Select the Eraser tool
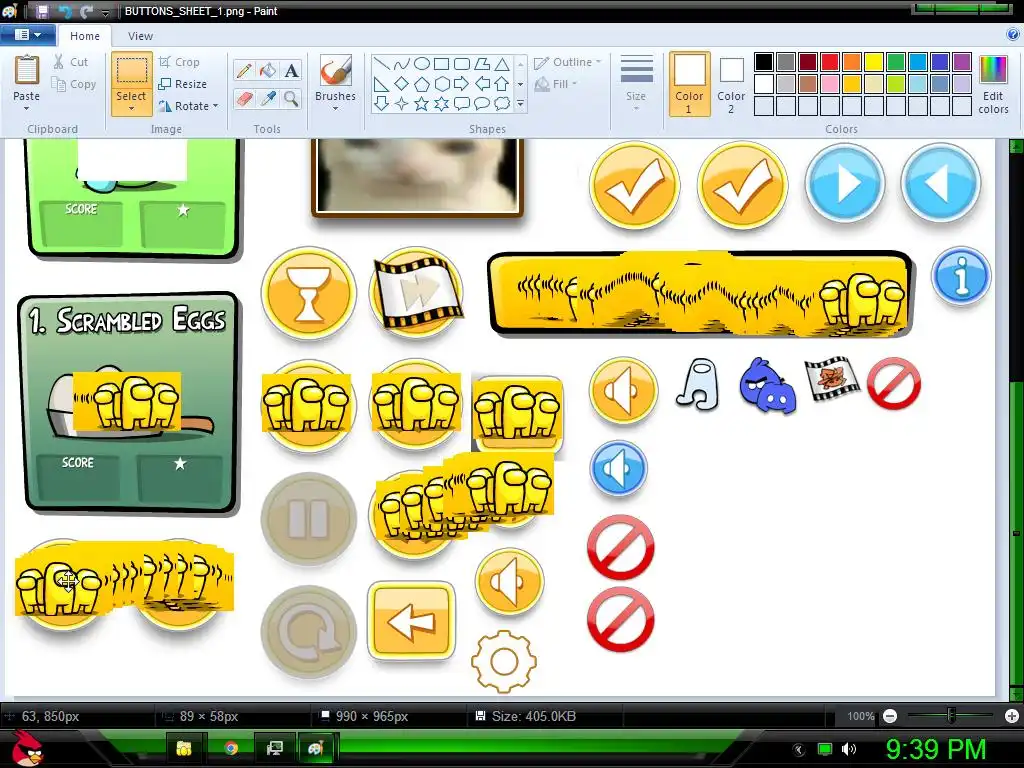Screen dimensions: 1024x768 coord(244,99)
